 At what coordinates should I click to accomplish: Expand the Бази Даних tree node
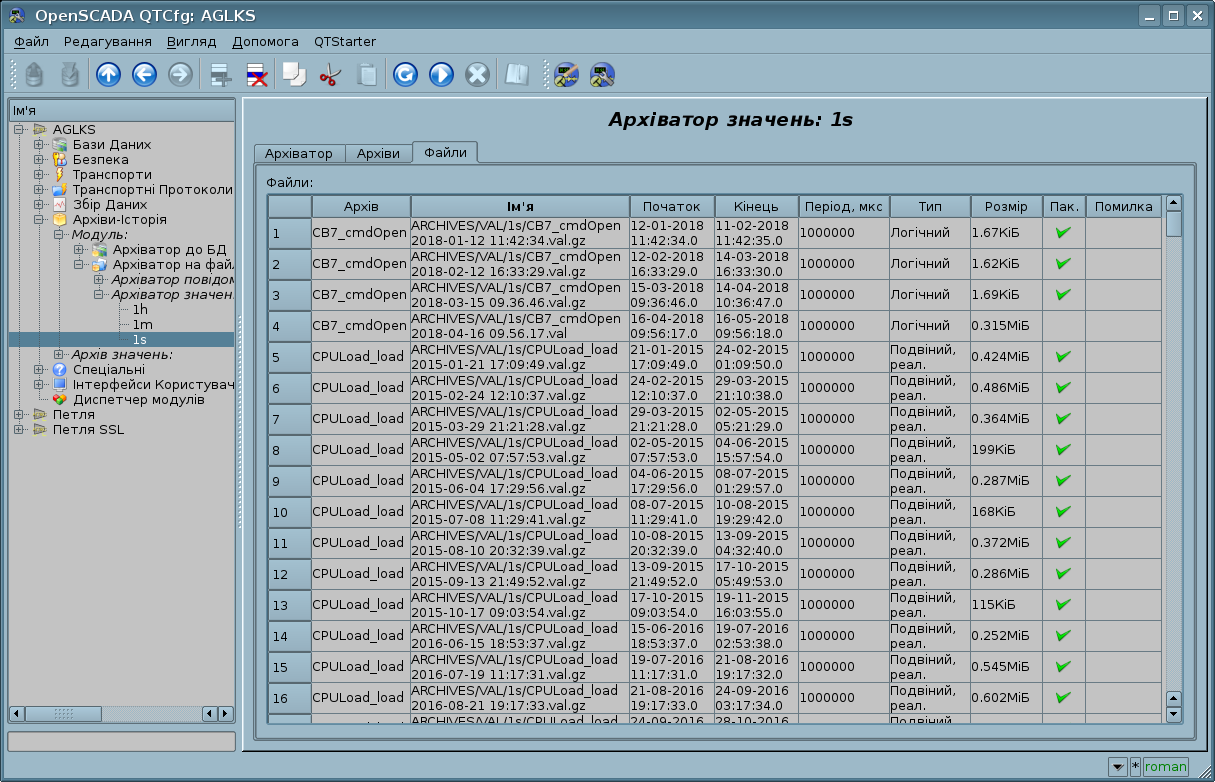(39, 145)
